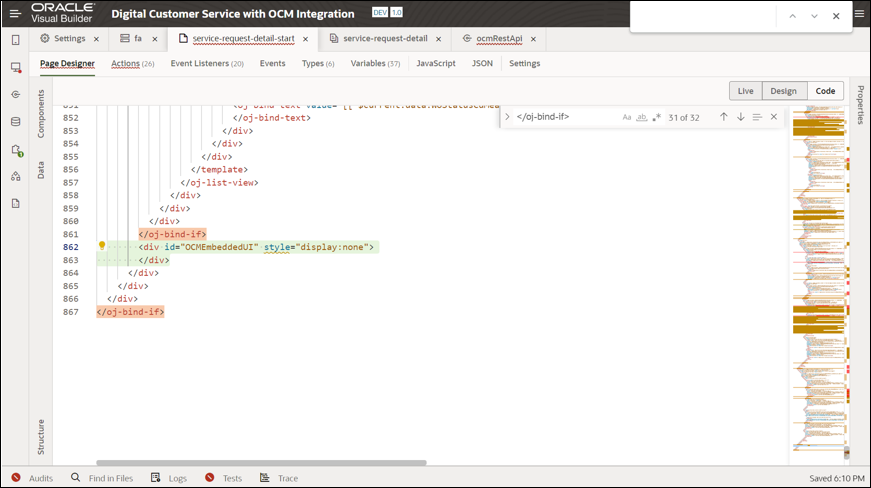This screenshot has width=871, height=488.
Task: Expand the Components side panel
Action: (x=41, y=114)
